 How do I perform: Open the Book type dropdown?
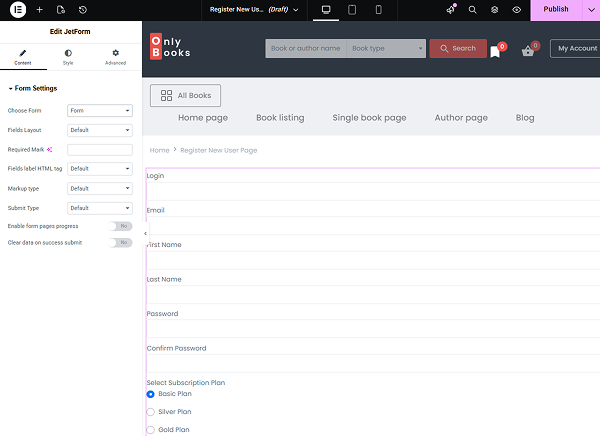tap(386, 48)
